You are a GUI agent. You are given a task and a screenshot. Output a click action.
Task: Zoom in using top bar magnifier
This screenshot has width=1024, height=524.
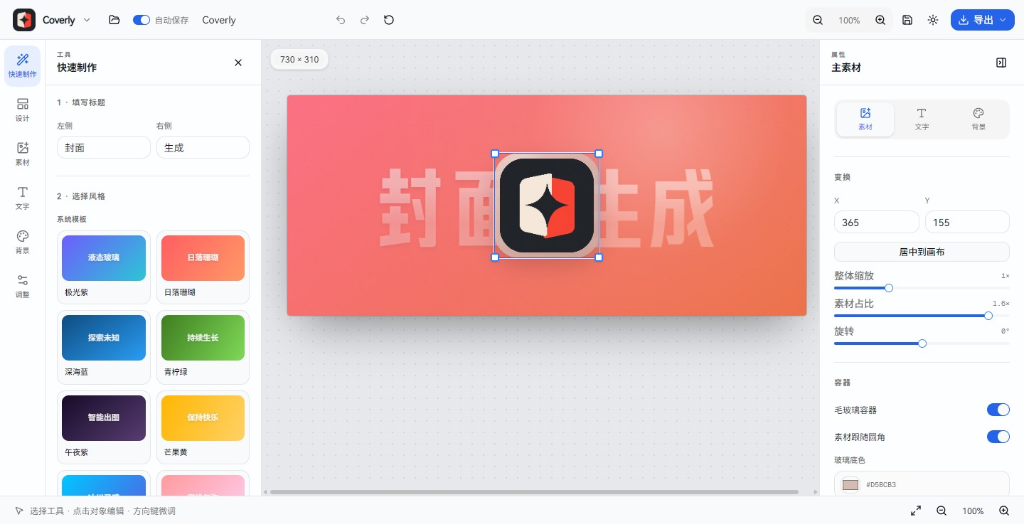(880, 20)
